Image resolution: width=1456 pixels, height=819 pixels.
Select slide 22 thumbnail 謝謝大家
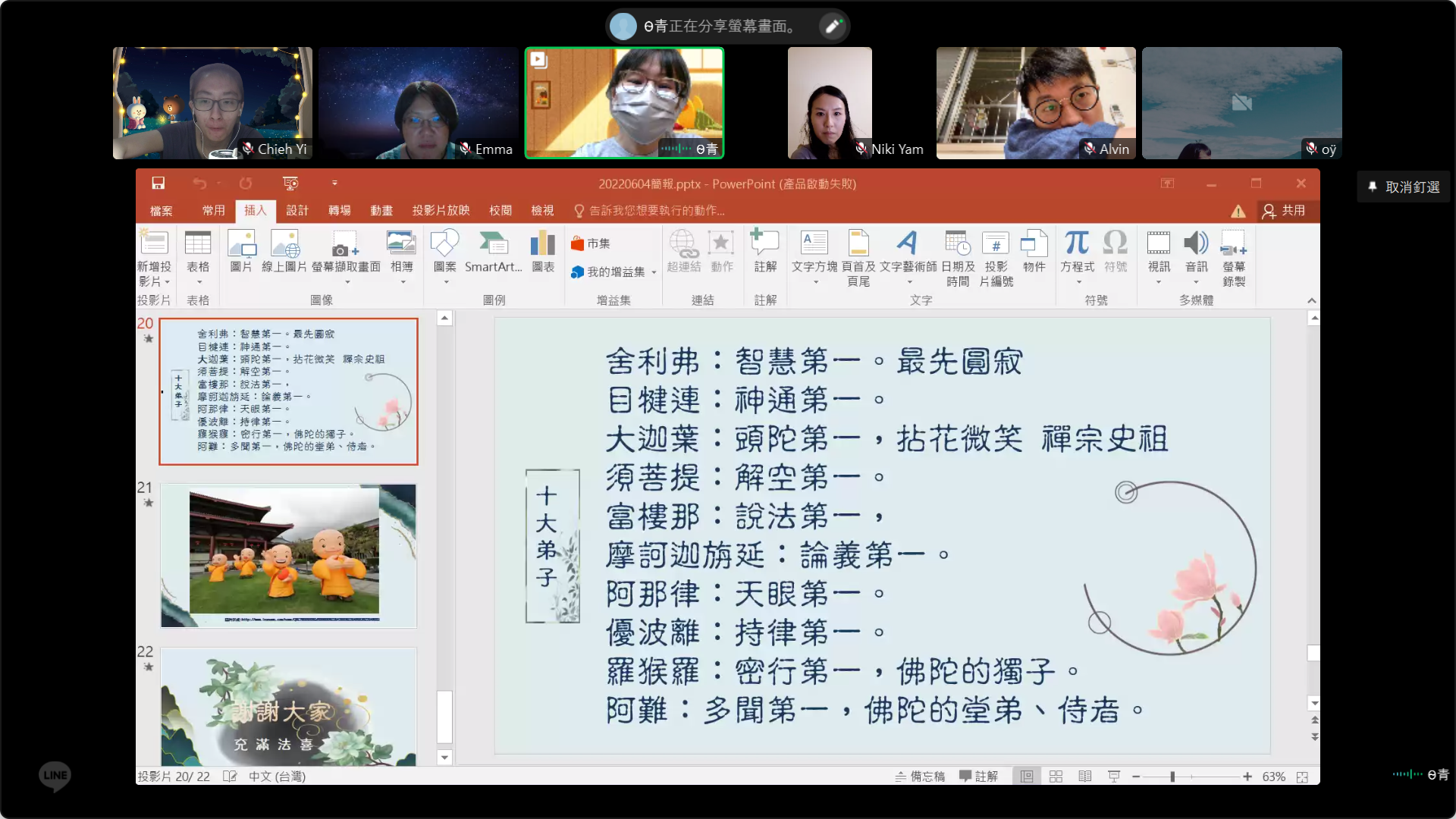tap(288, 707)
